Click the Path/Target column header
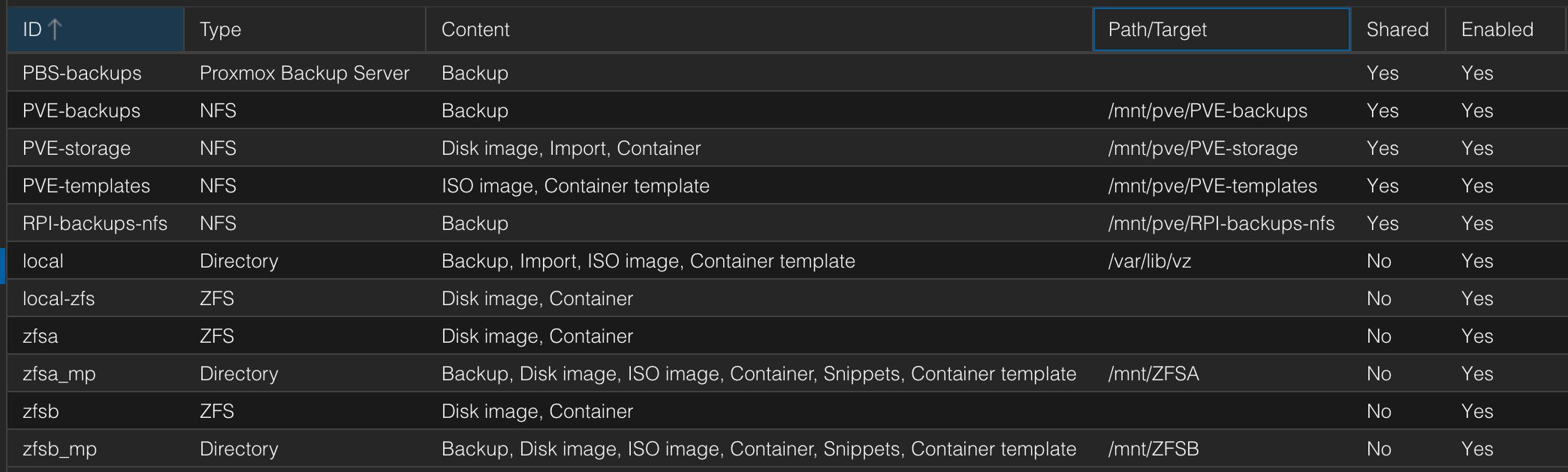The image size is (1568, 472). coord(1157,29)
